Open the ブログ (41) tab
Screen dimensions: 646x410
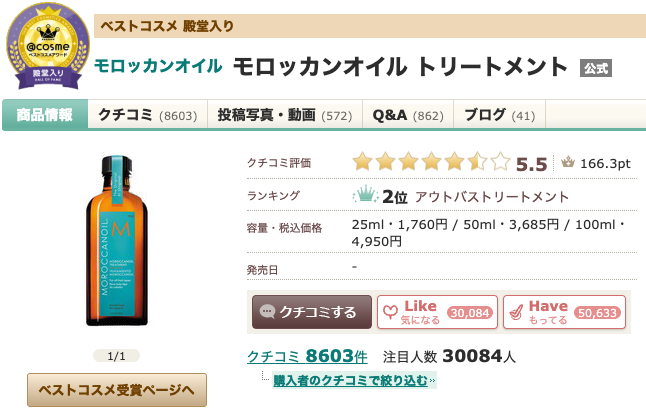click(500, 115)
